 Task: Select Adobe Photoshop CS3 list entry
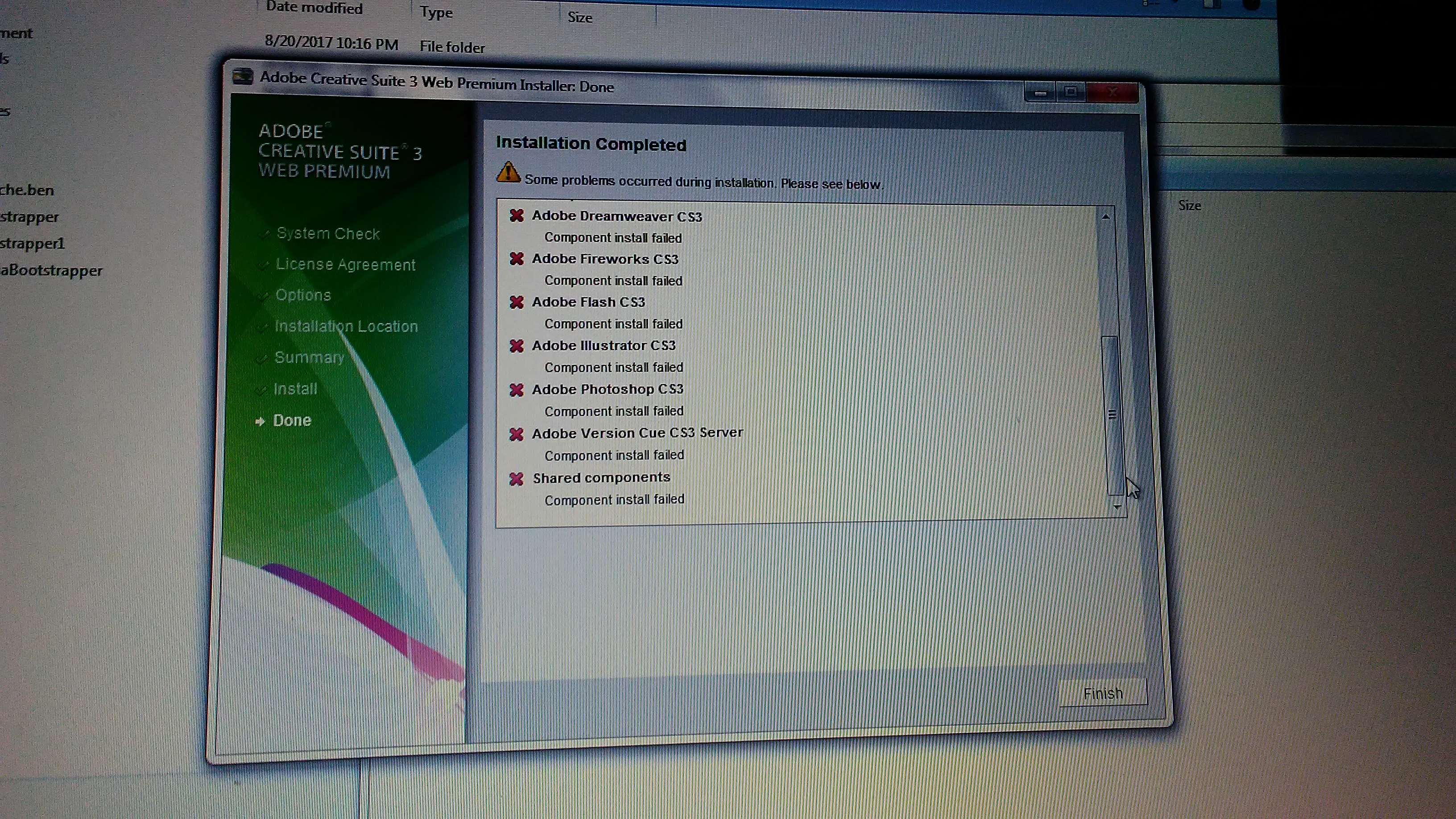coord(607,389)
